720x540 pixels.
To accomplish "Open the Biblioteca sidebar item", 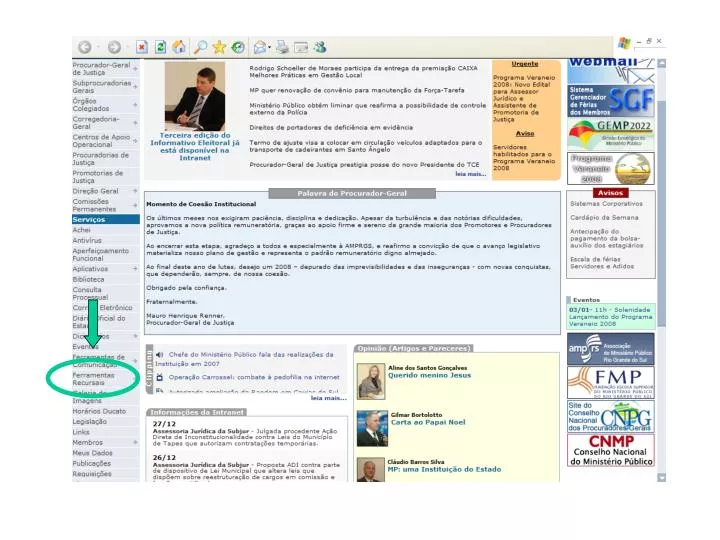I will (x=89, y=280).
